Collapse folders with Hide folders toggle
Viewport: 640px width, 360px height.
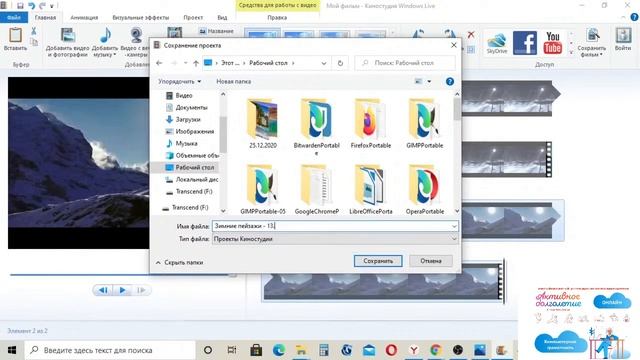179,262
